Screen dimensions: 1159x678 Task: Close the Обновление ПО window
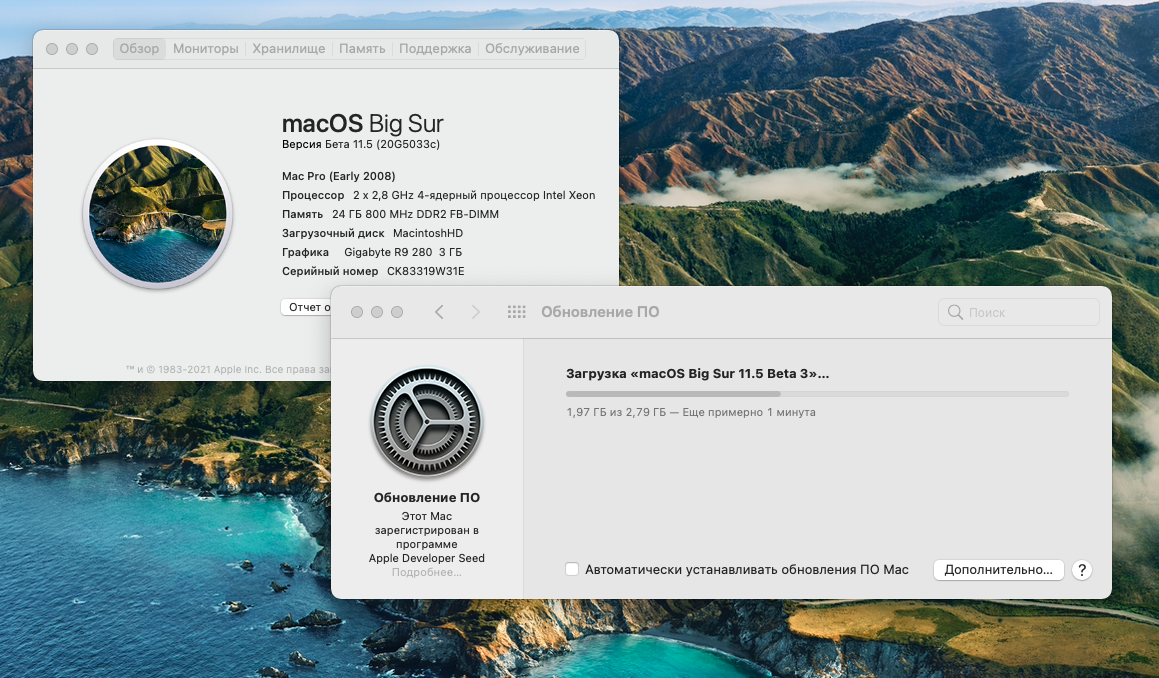tap(357, 312)
